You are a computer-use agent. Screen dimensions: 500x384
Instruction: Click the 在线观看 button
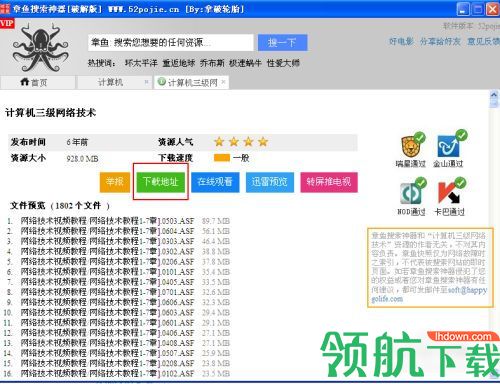[x=215, y=182]
